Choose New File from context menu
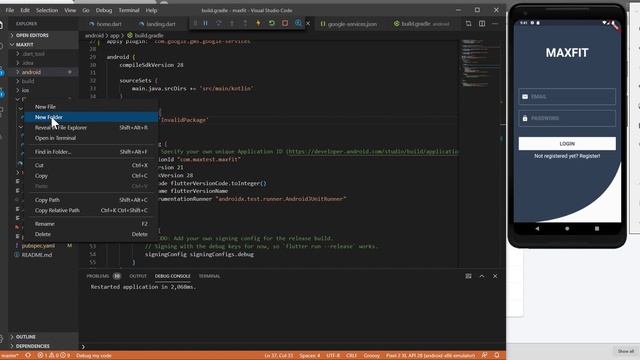 click(x=91, y=107)
